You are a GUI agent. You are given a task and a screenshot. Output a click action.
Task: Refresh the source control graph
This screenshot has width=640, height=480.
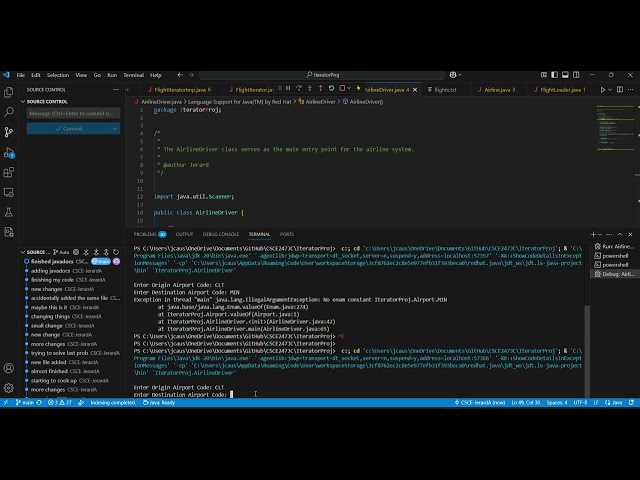pos(116,252)
